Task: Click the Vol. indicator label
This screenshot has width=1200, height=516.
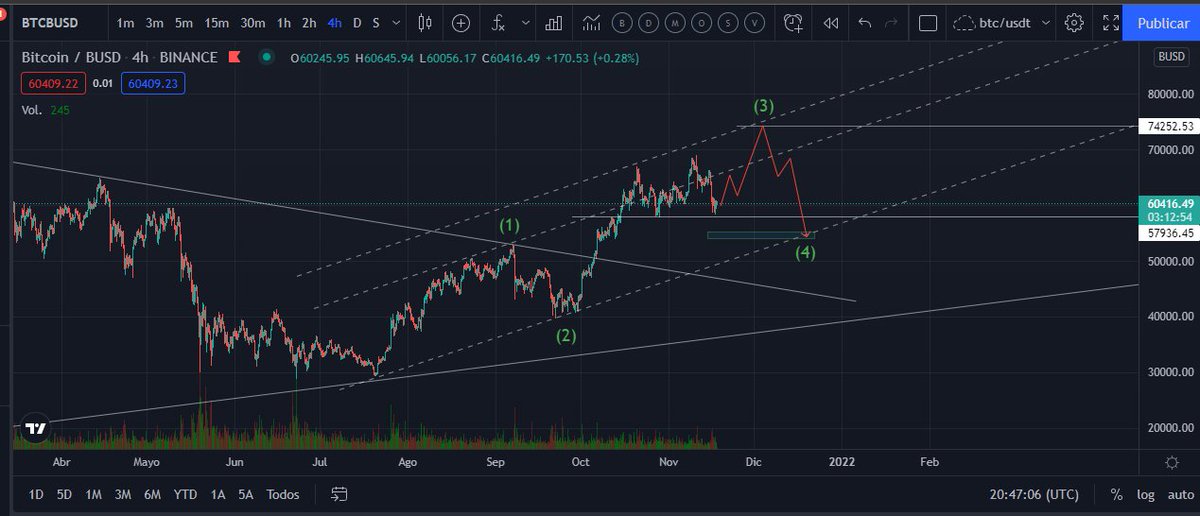Action: click(30, 111)
